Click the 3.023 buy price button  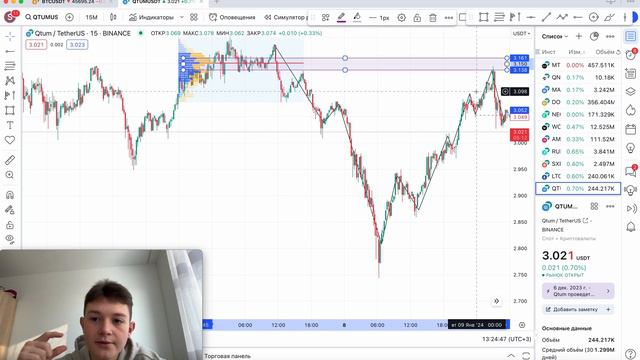(x=77, y=44)
